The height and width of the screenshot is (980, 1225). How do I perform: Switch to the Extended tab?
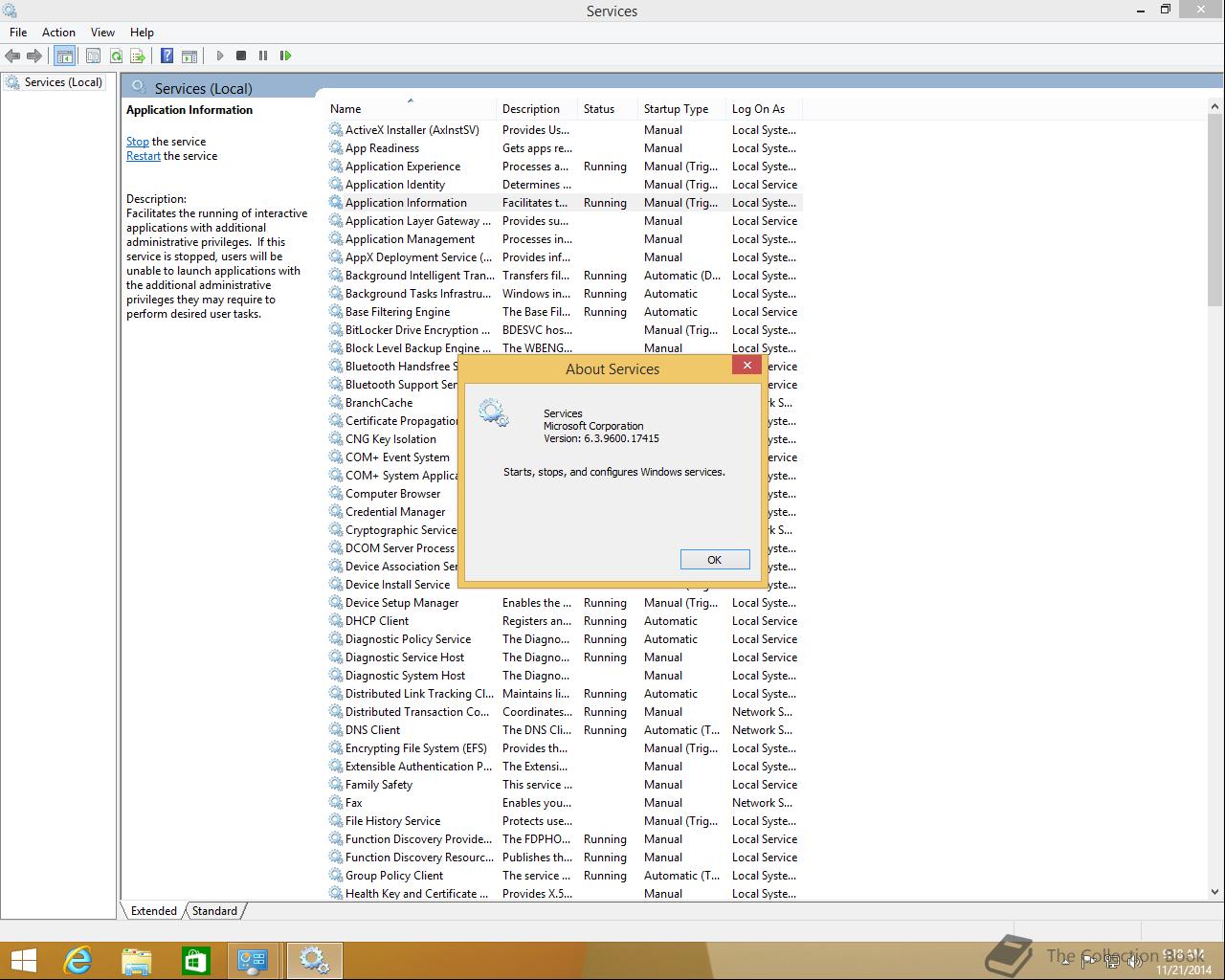[153, 911]
